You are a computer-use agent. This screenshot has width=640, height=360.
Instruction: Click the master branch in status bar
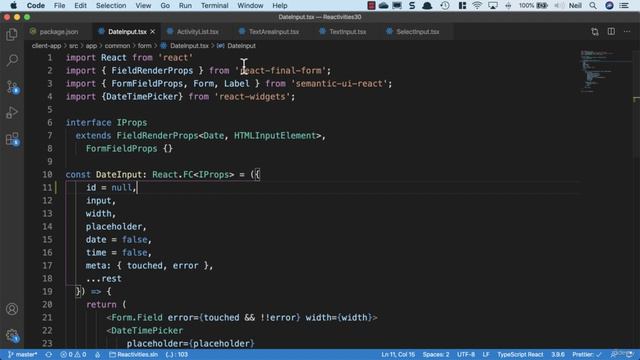23,354
